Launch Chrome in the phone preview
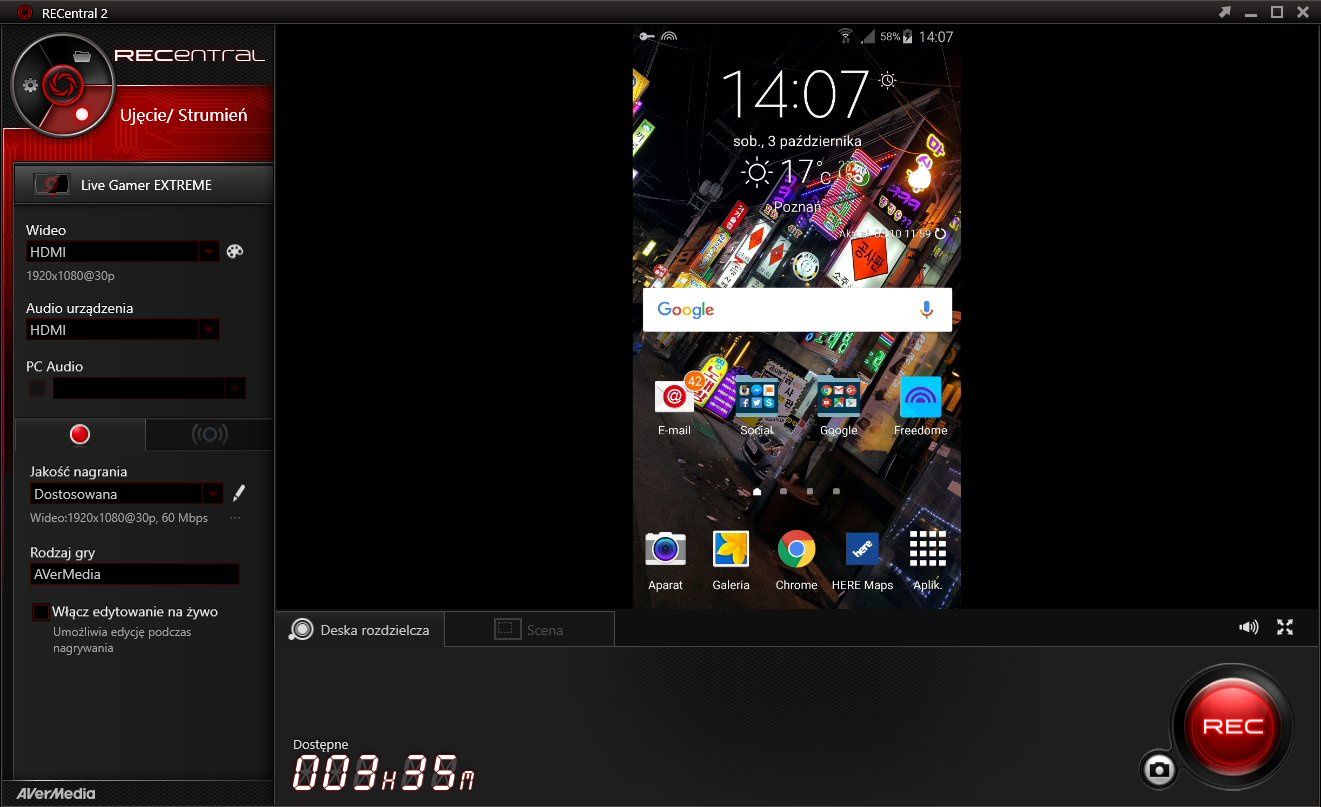The width and height of the screenshot is (1321, 807). point(796,559)
